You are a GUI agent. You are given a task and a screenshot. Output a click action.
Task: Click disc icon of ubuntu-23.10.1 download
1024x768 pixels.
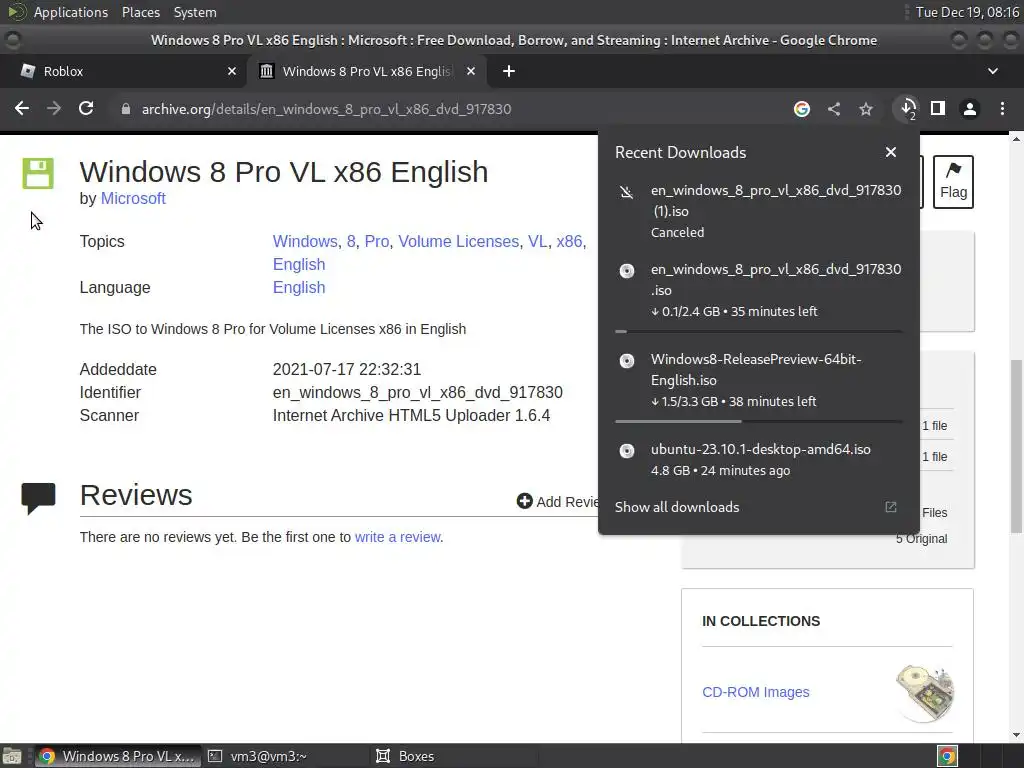627,451
